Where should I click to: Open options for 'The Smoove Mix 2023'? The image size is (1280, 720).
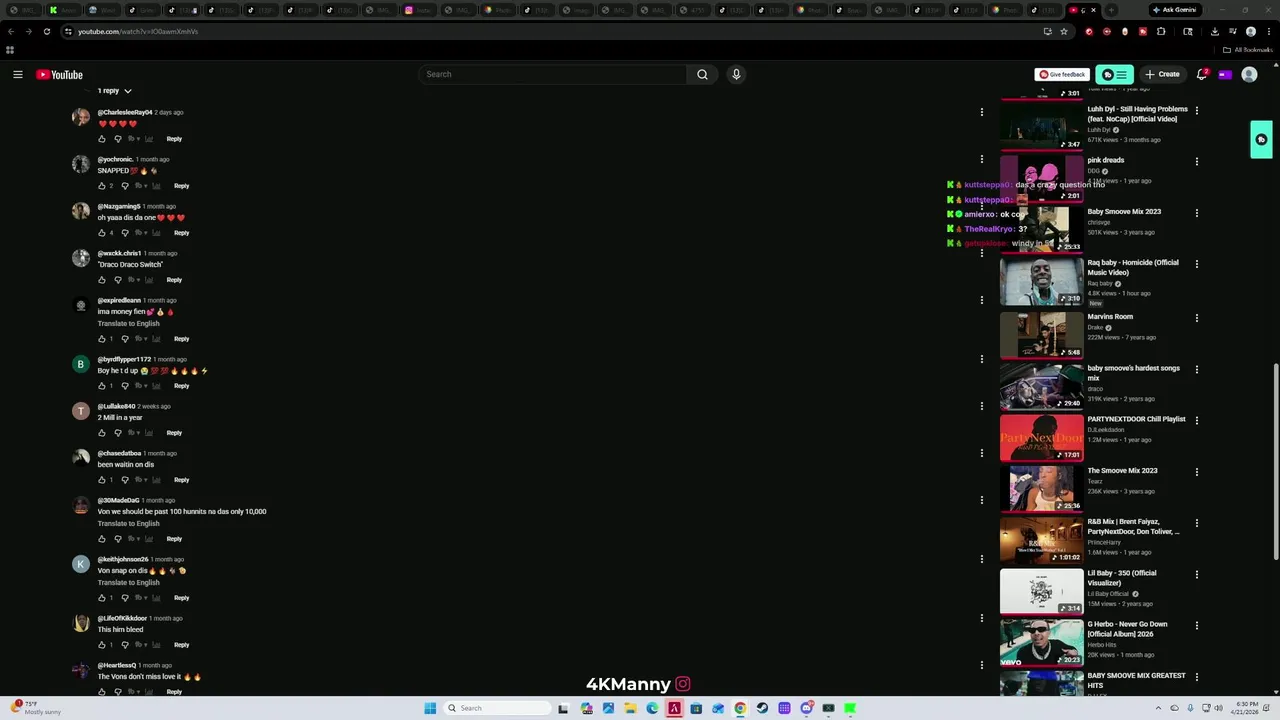pos(1197,472)
